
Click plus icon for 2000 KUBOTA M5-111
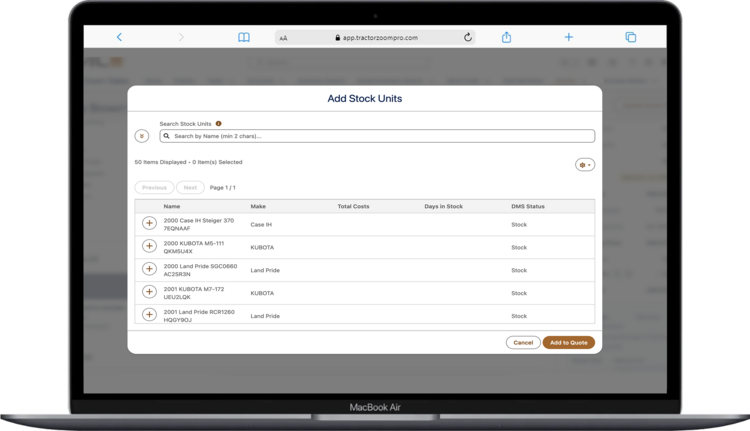pos(149,246)
